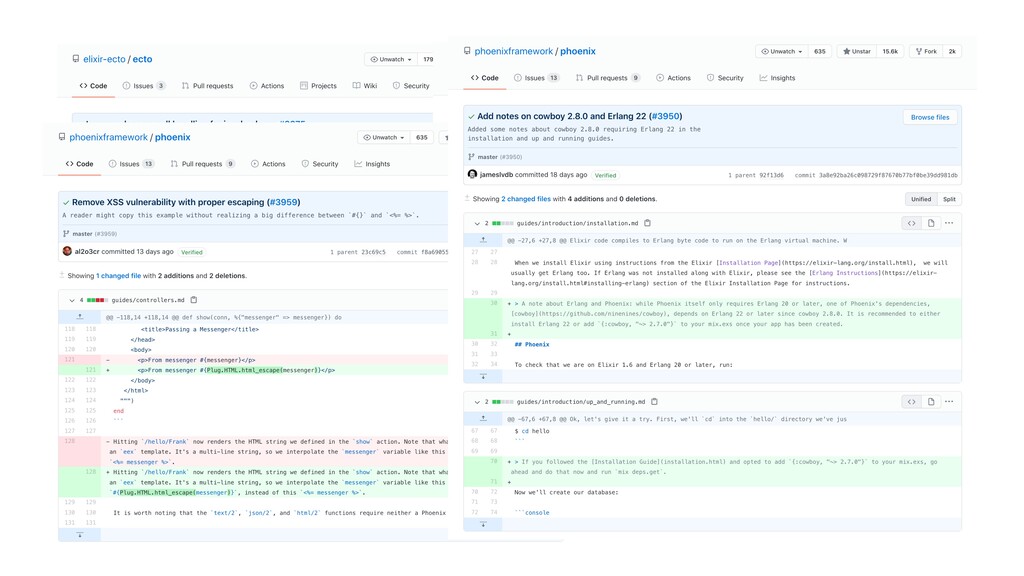Open Insights tab in left phoenix window
Screen dimensions: 1024x576
(x=372, y=164)
